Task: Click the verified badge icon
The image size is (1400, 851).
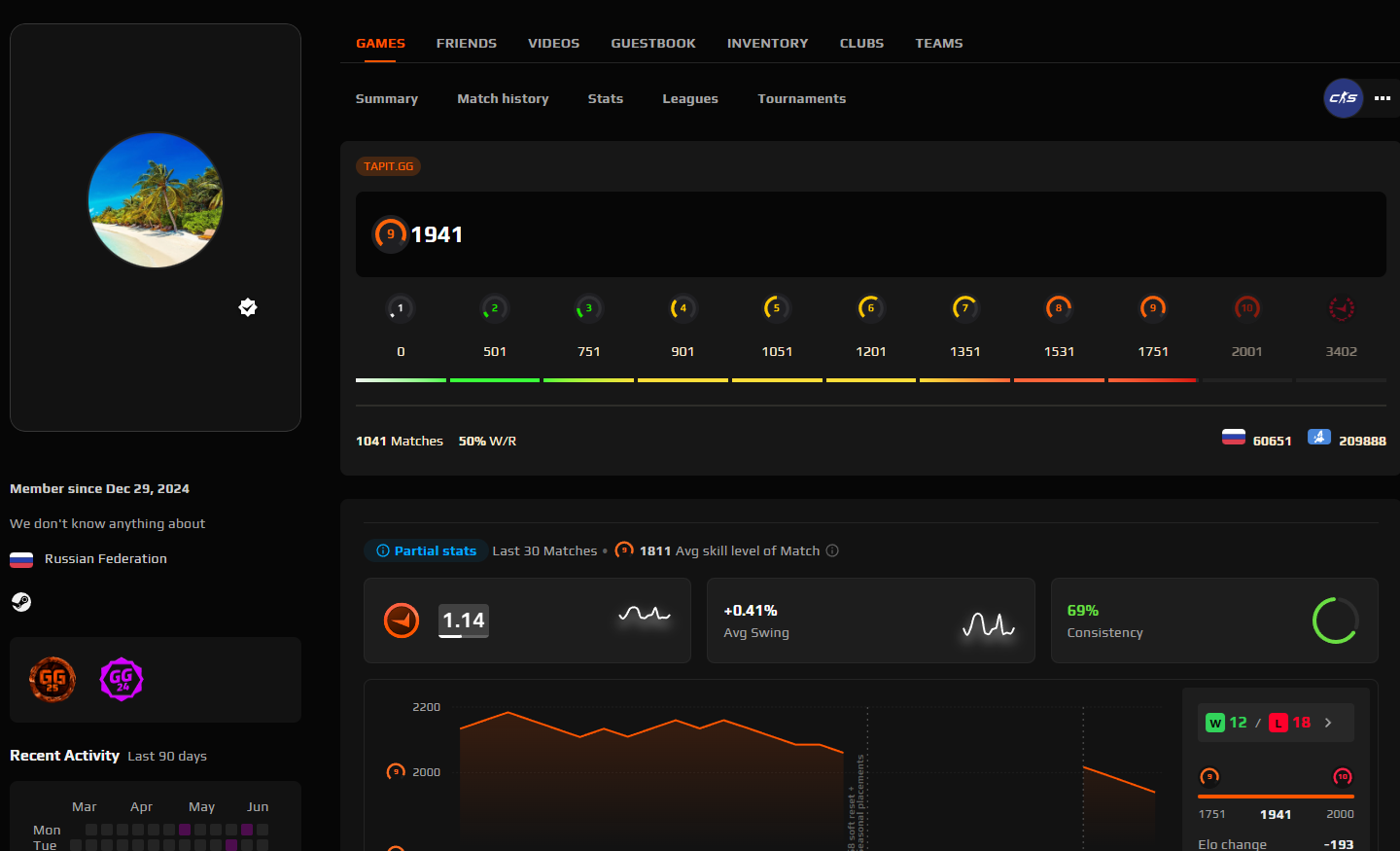Action: click(x=248, y=307)
